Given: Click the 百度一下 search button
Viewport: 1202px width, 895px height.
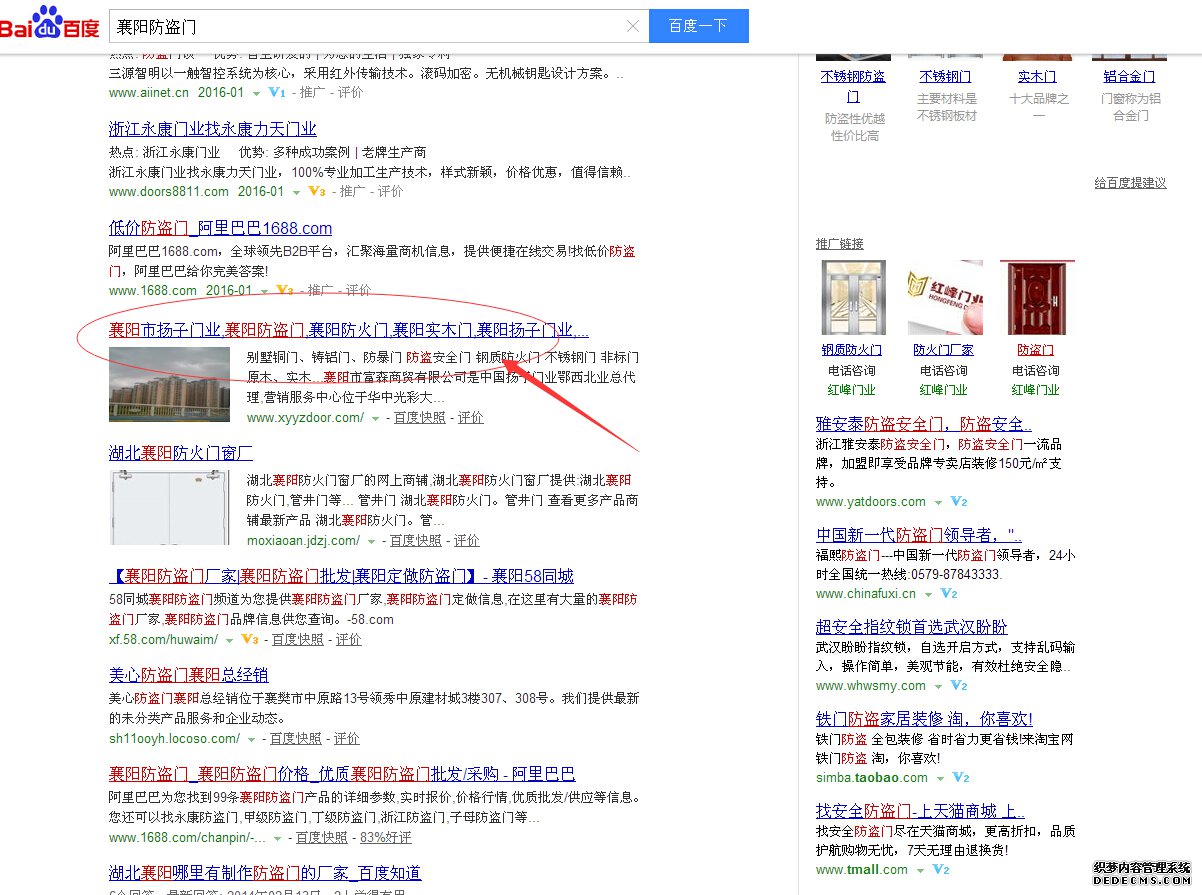Looking at the screenshot, I should [x=698, y=26].
